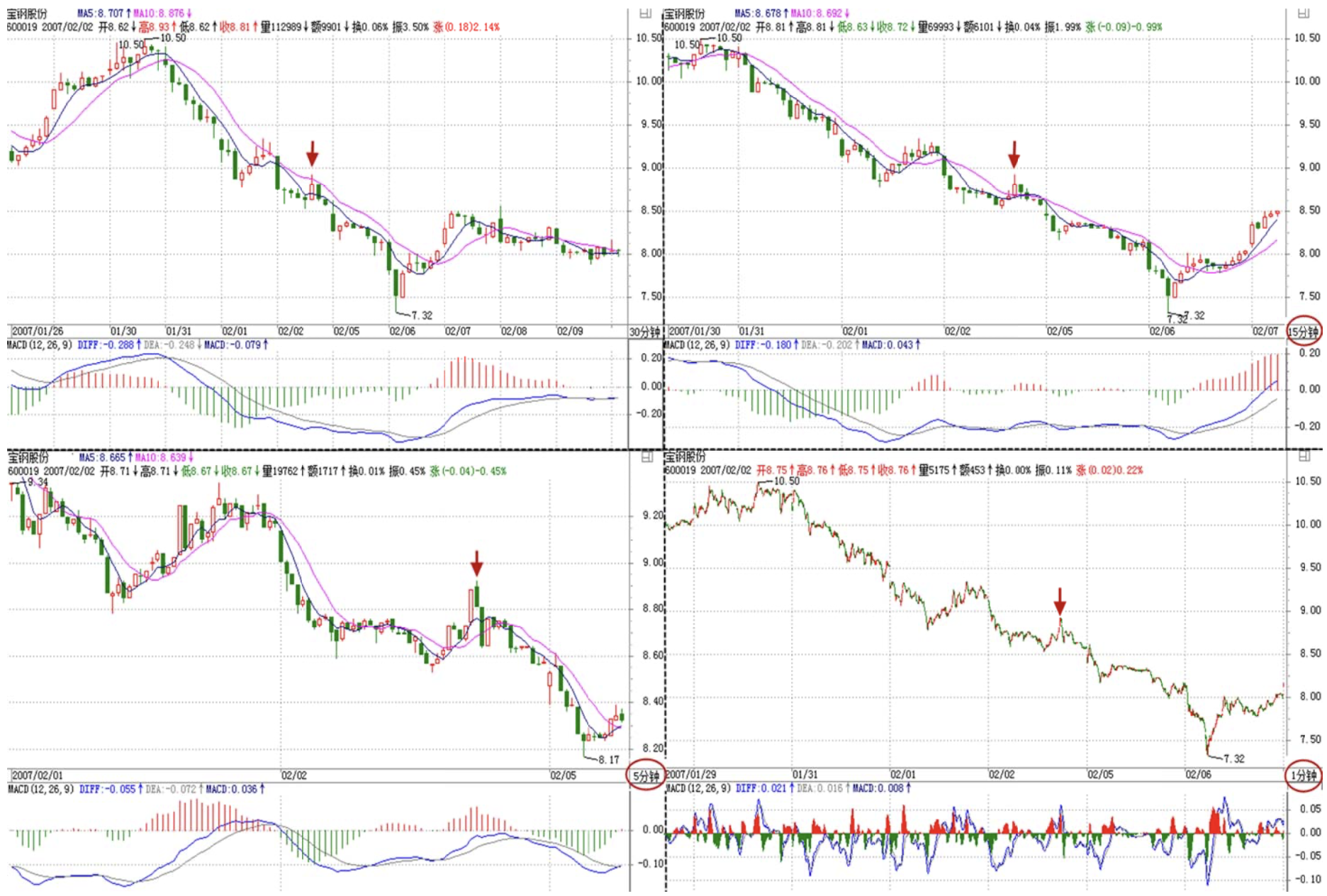Image resolution: width=1327 pixels, height=896 pixels.
Task: Click the panel icon above the 1-minute chart
Action: click(1304, 457)
